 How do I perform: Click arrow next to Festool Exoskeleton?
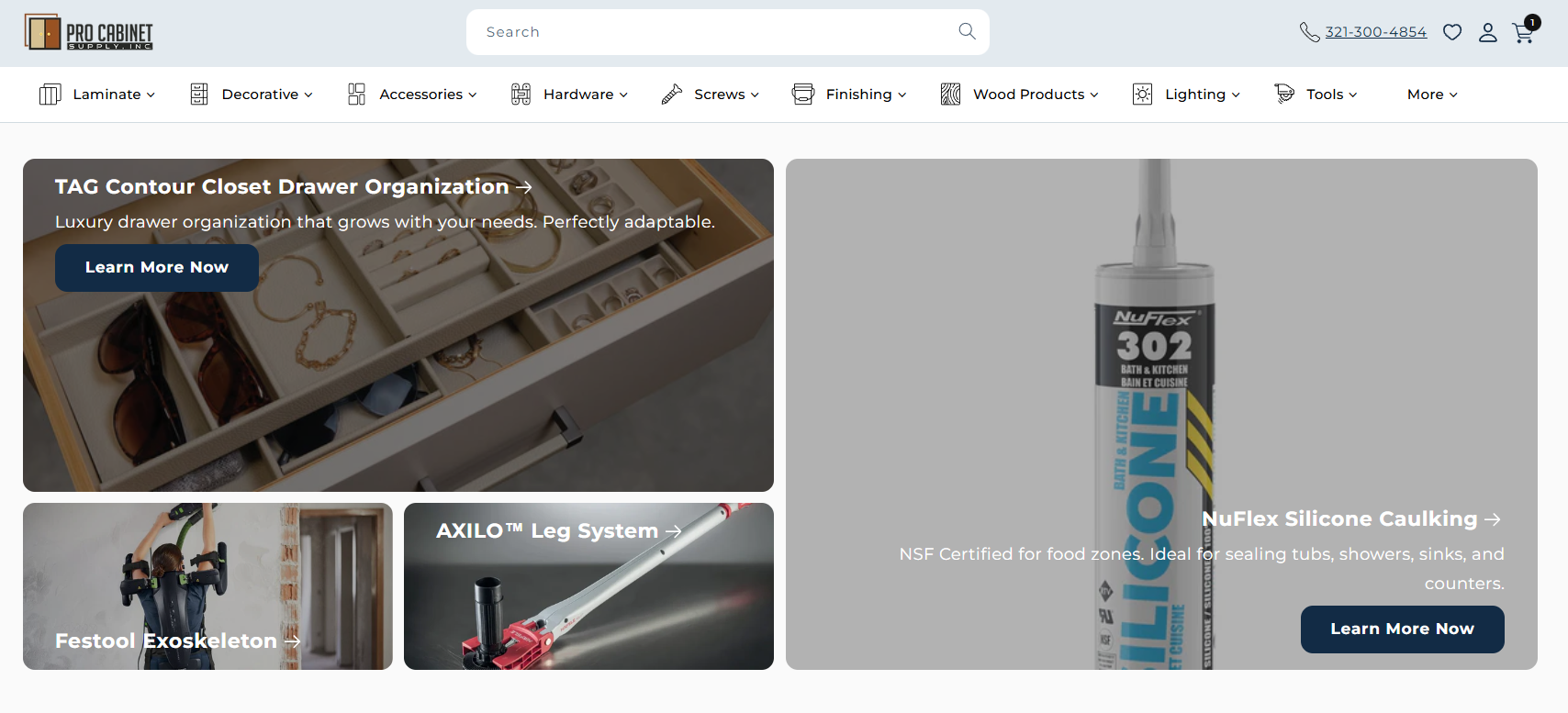tap(292, 641)
